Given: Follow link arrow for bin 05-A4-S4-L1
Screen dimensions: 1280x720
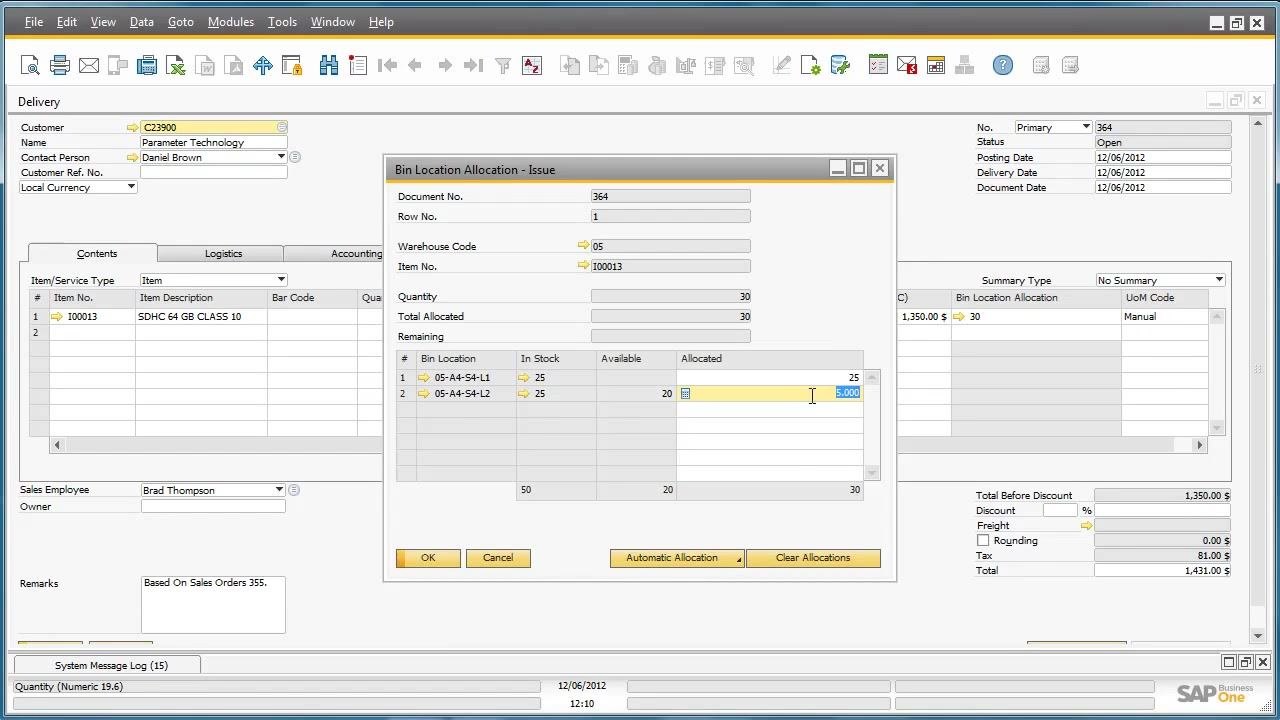Looking at the screenshot, I should (424, 378).
